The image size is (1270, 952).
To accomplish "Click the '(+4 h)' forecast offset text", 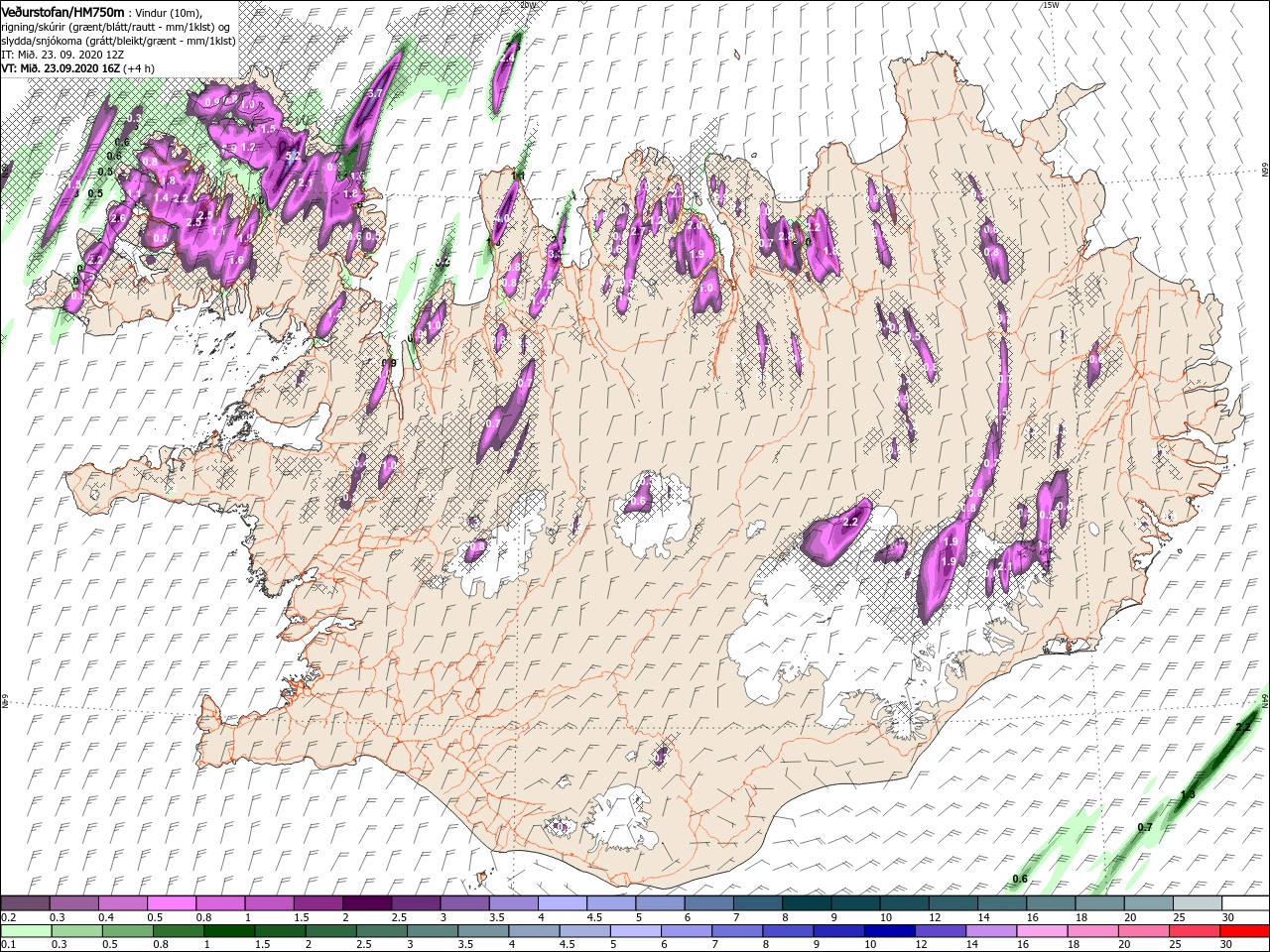I will tap(140, 68).
